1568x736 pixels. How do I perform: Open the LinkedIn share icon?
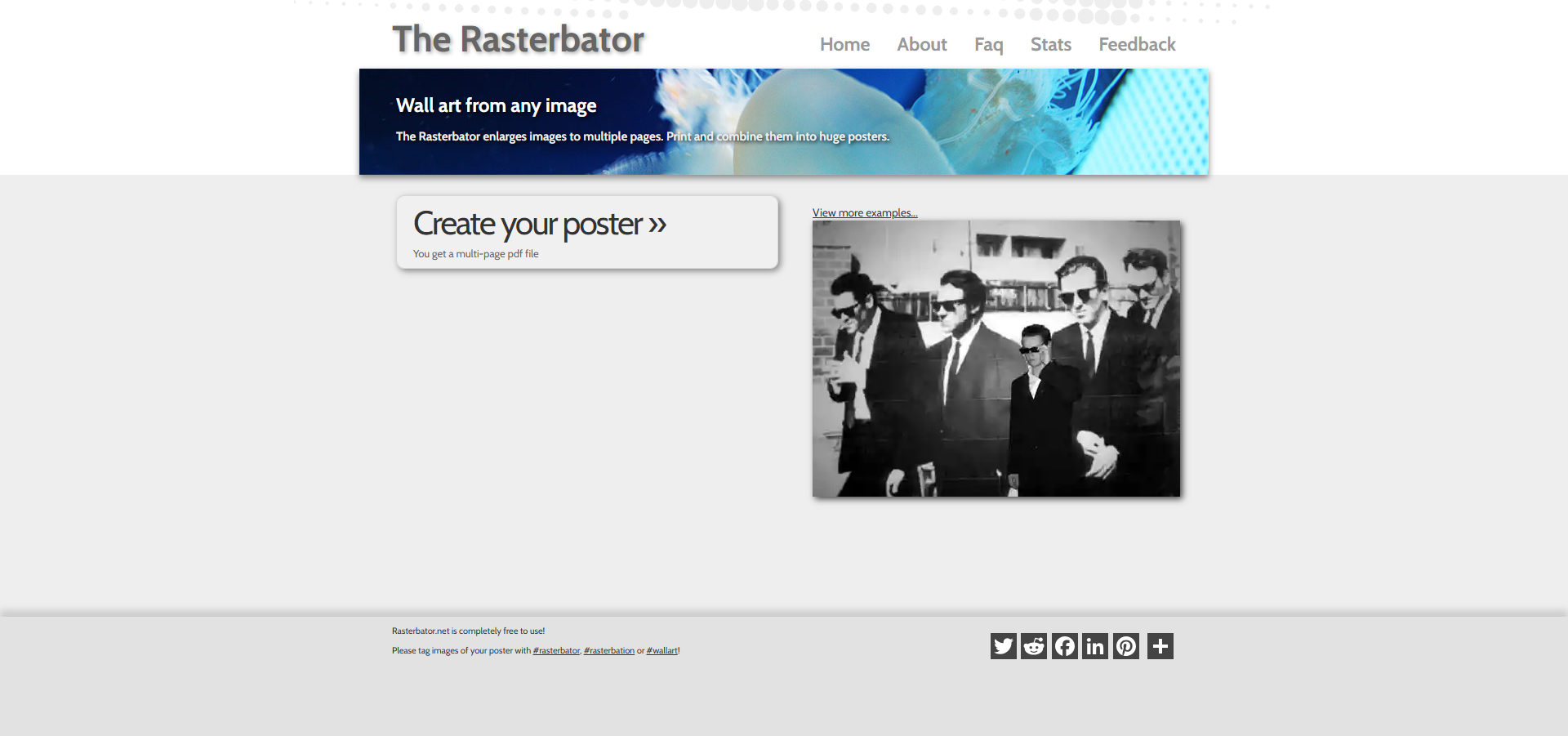pyautogui.click(x=1095, y=646)
